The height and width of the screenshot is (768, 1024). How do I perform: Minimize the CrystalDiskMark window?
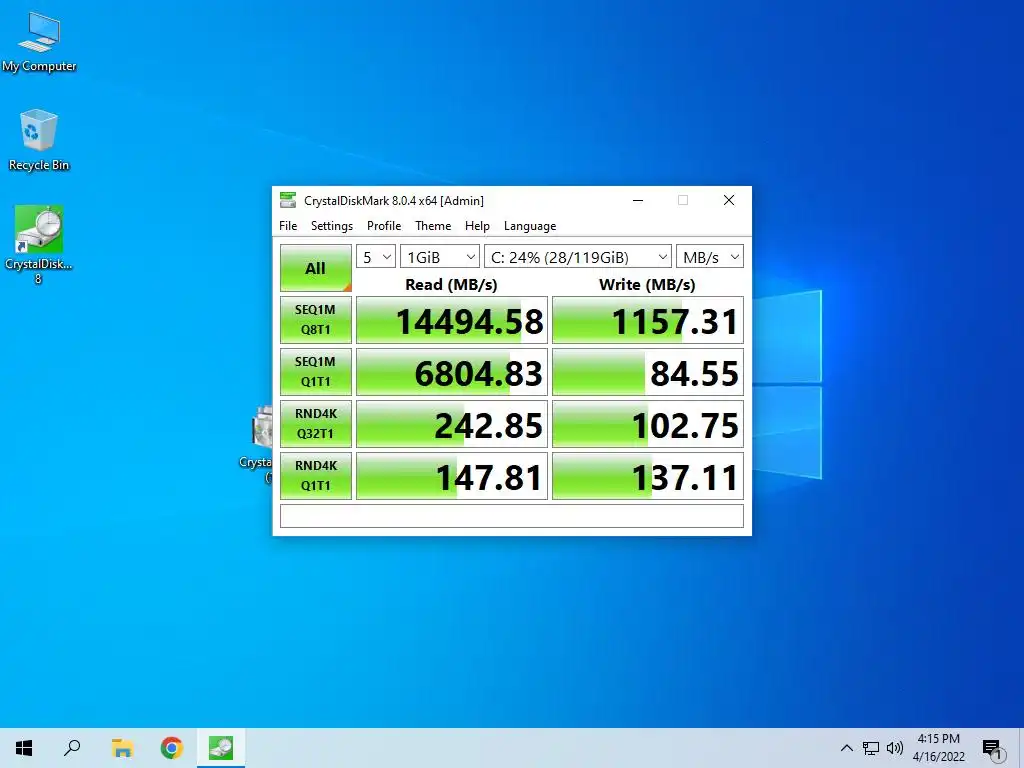tap(638, 200)
